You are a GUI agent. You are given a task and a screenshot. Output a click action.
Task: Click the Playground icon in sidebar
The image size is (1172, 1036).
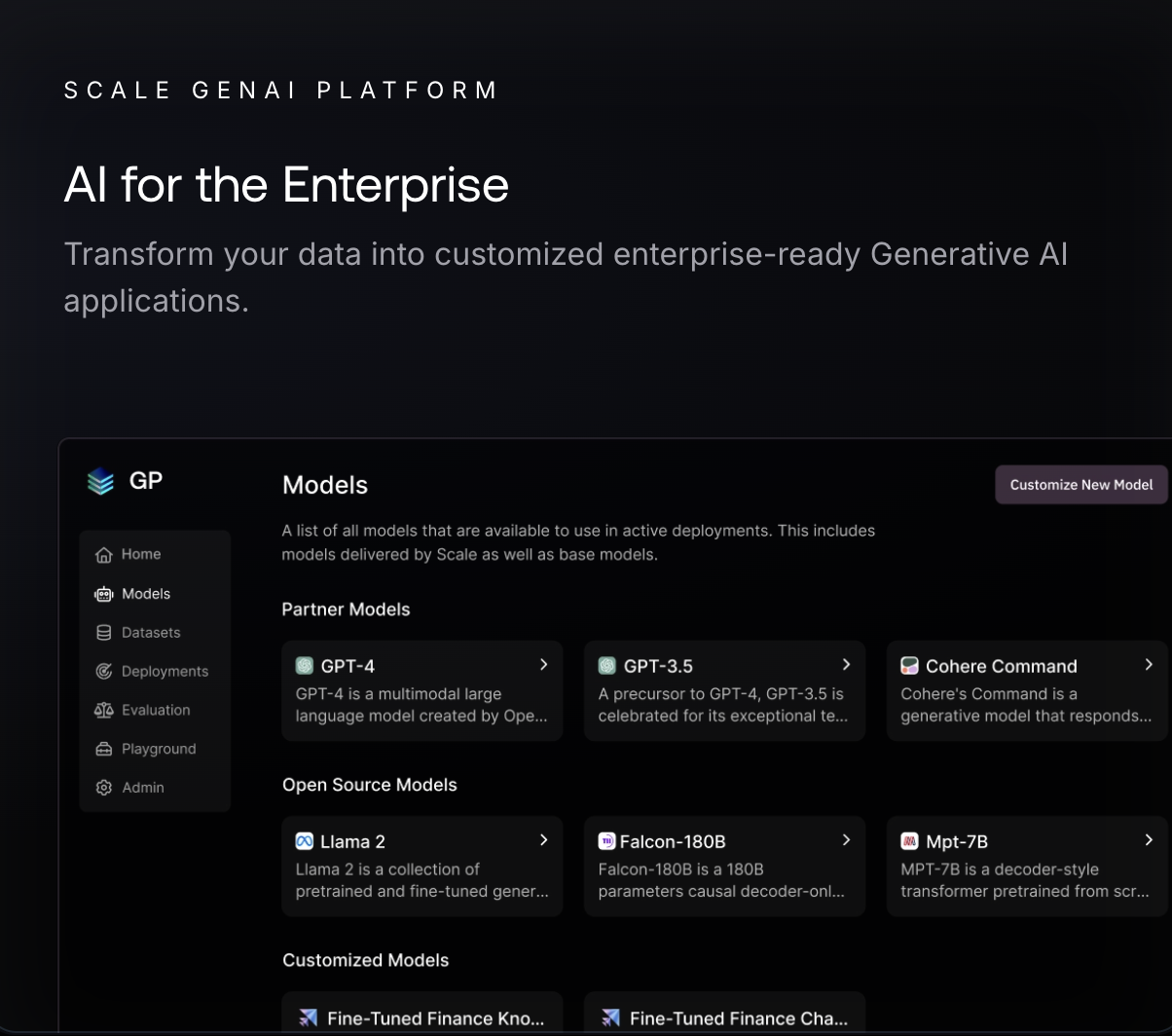pos(104,750)
